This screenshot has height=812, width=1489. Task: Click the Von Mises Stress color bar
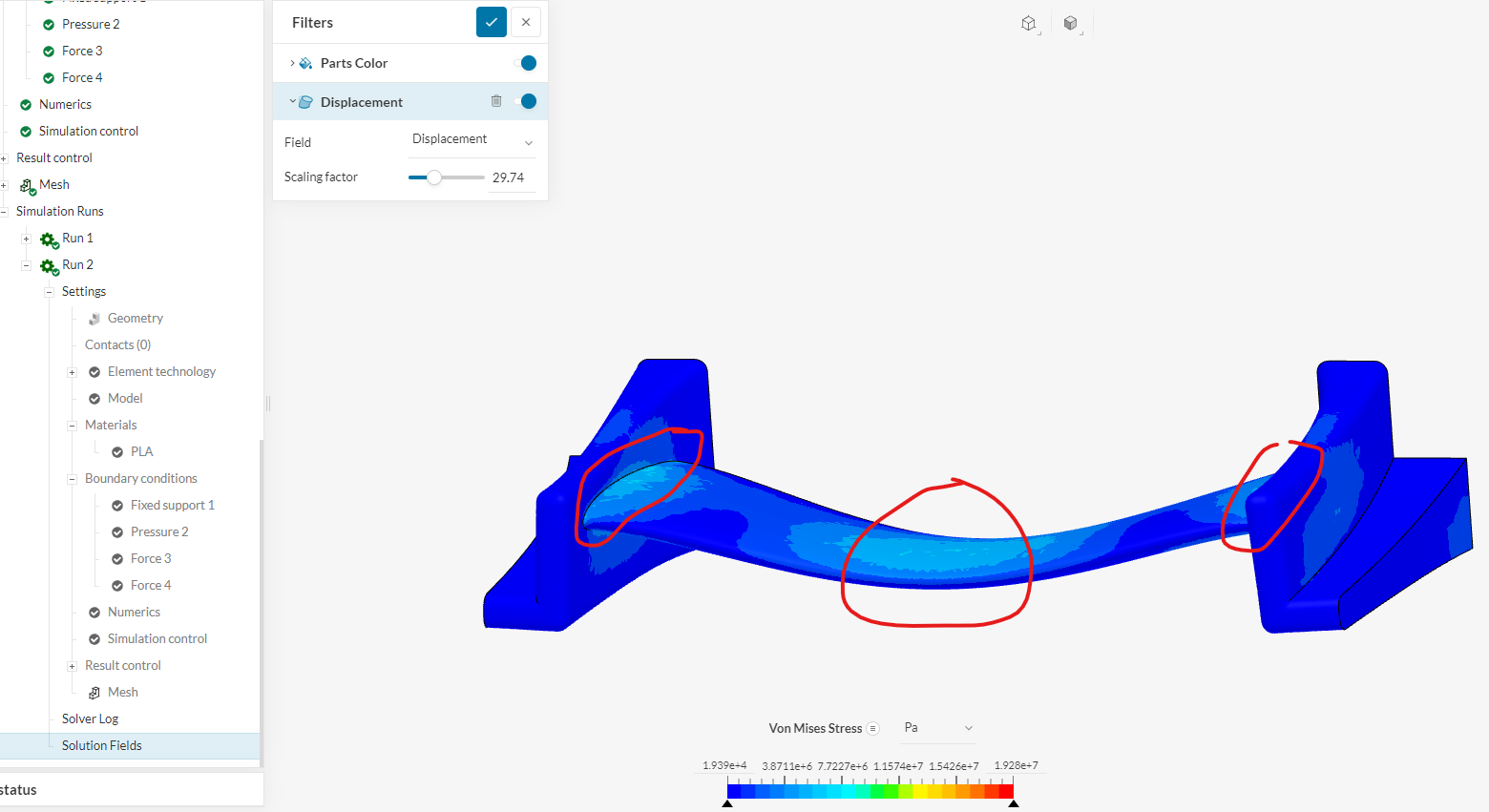(870, 791)
